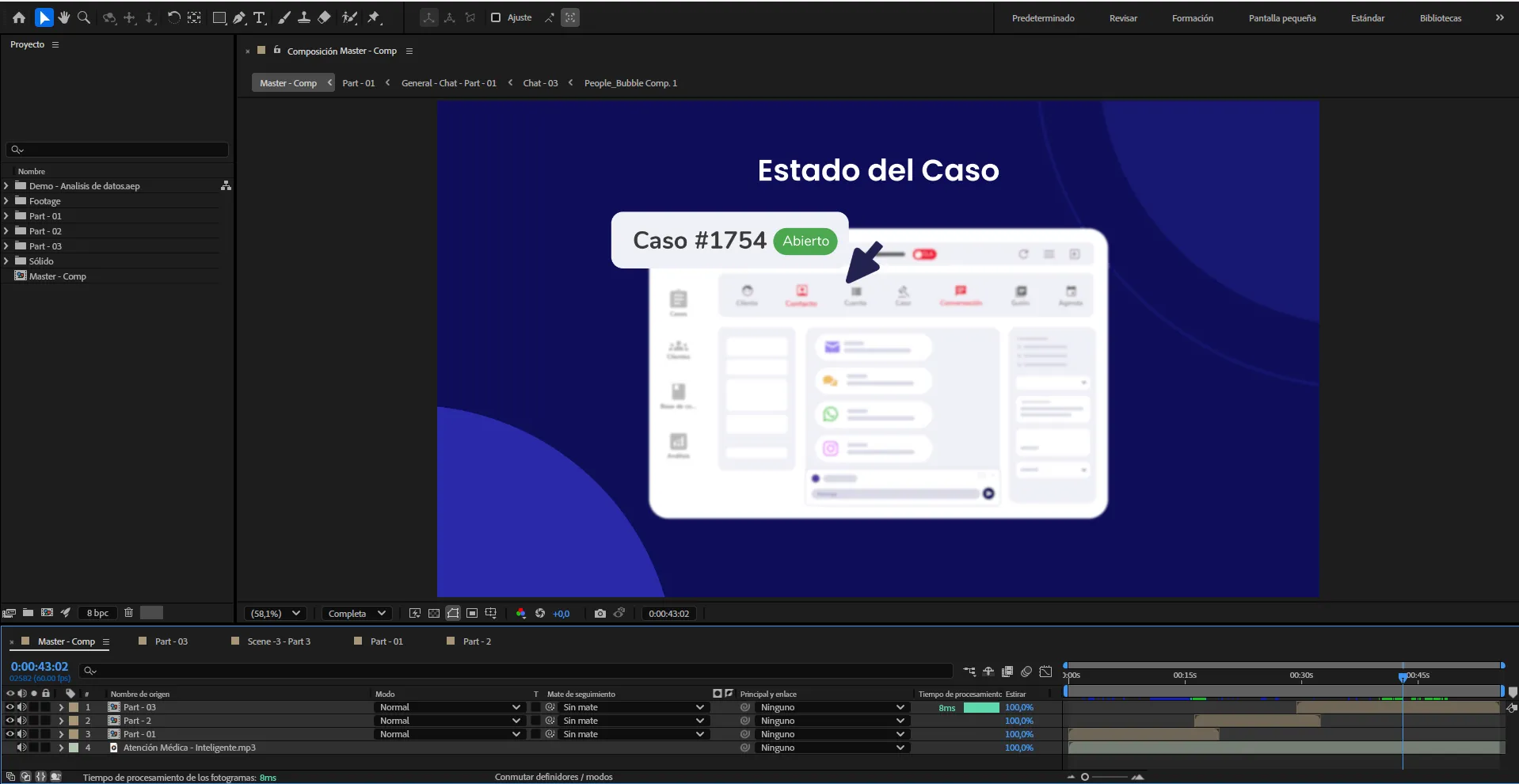1519x784 pixels.
Task: Click green label swatch of mp3 layer
Action: (x=74, y=748)
